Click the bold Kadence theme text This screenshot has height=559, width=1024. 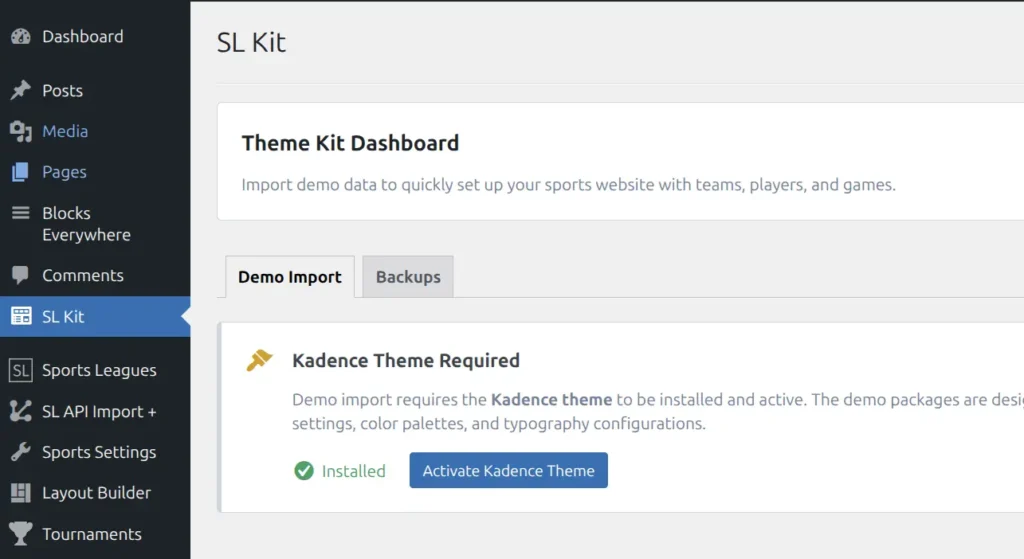pos(551,399)
